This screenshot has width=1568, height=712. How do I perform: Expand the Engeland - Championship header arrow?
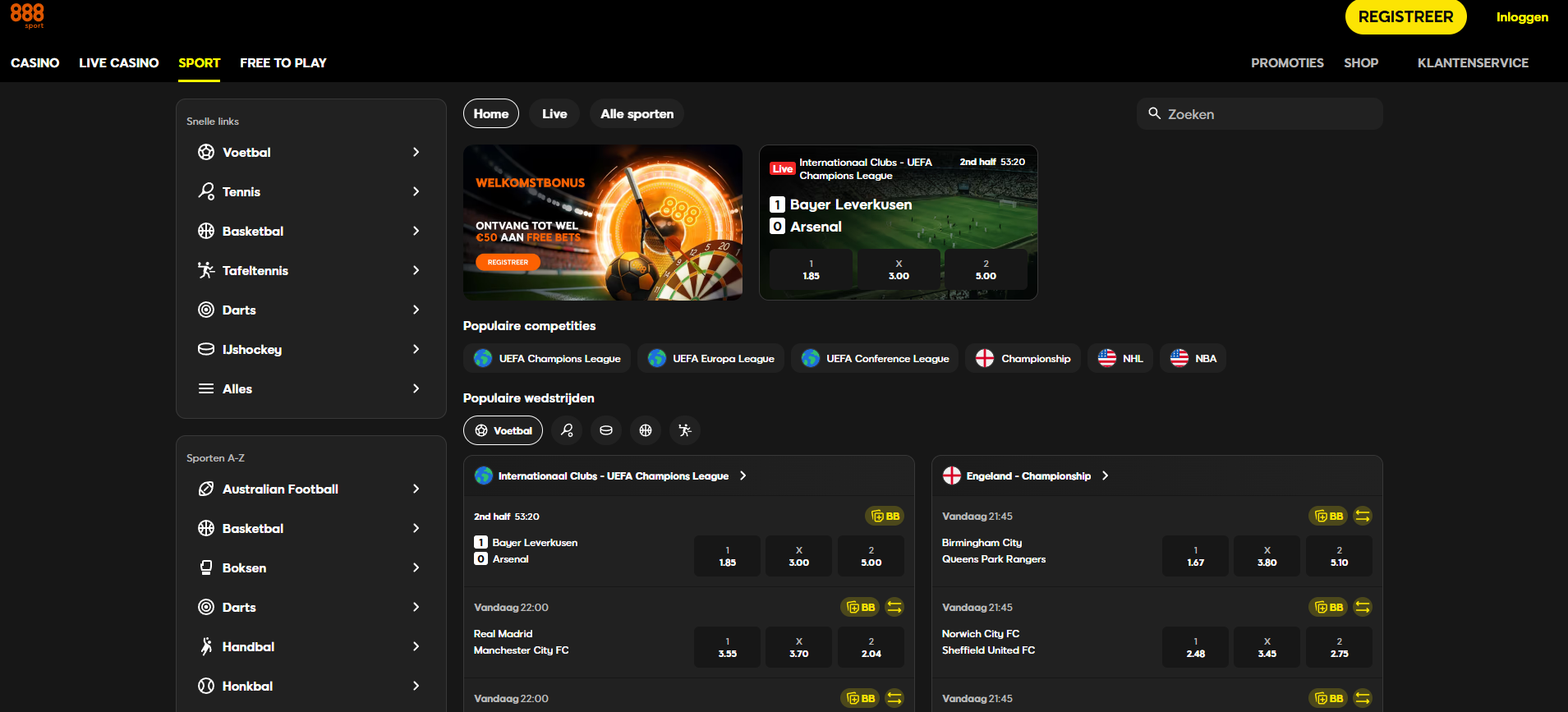point(1105,475)
